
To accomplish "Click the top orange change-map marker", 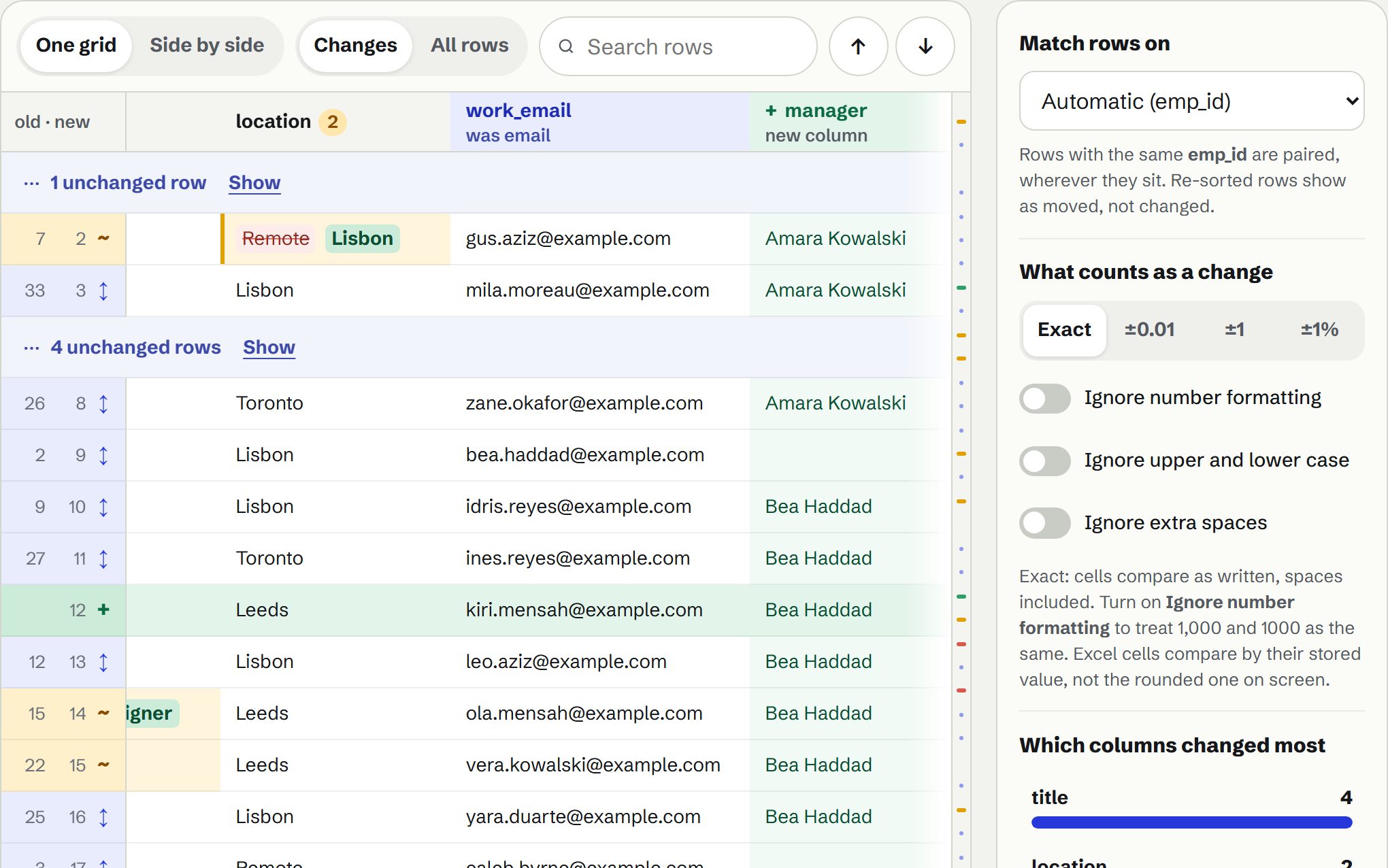I will tap(961, 122).
